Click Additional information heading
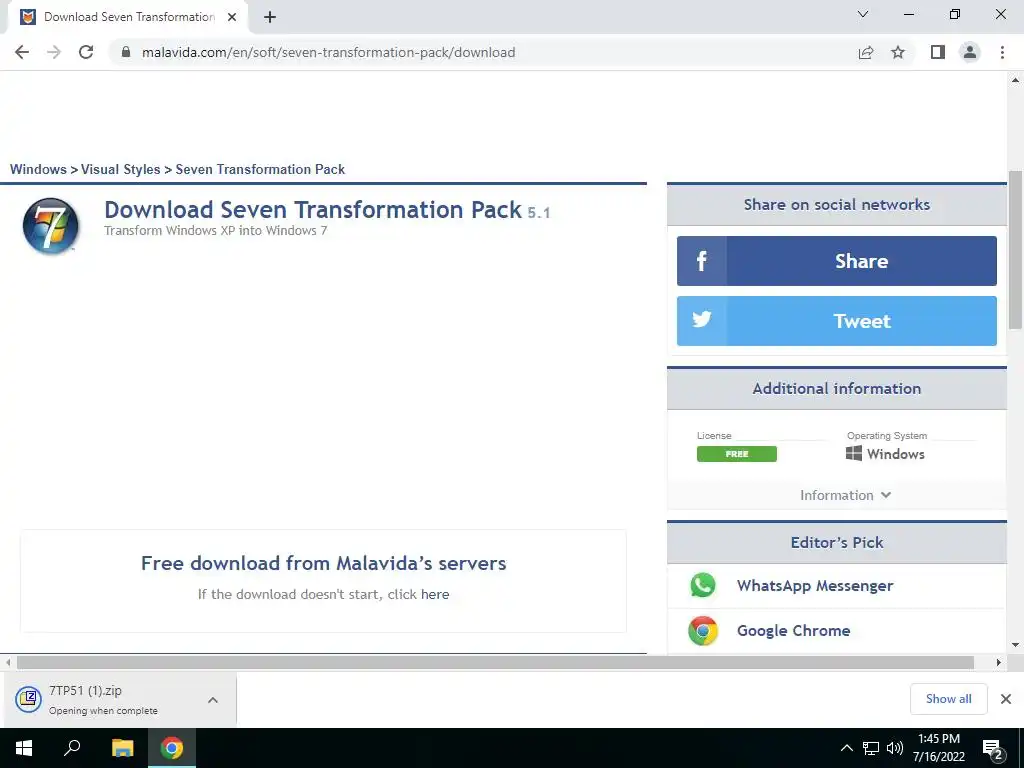 coord(837,389)
